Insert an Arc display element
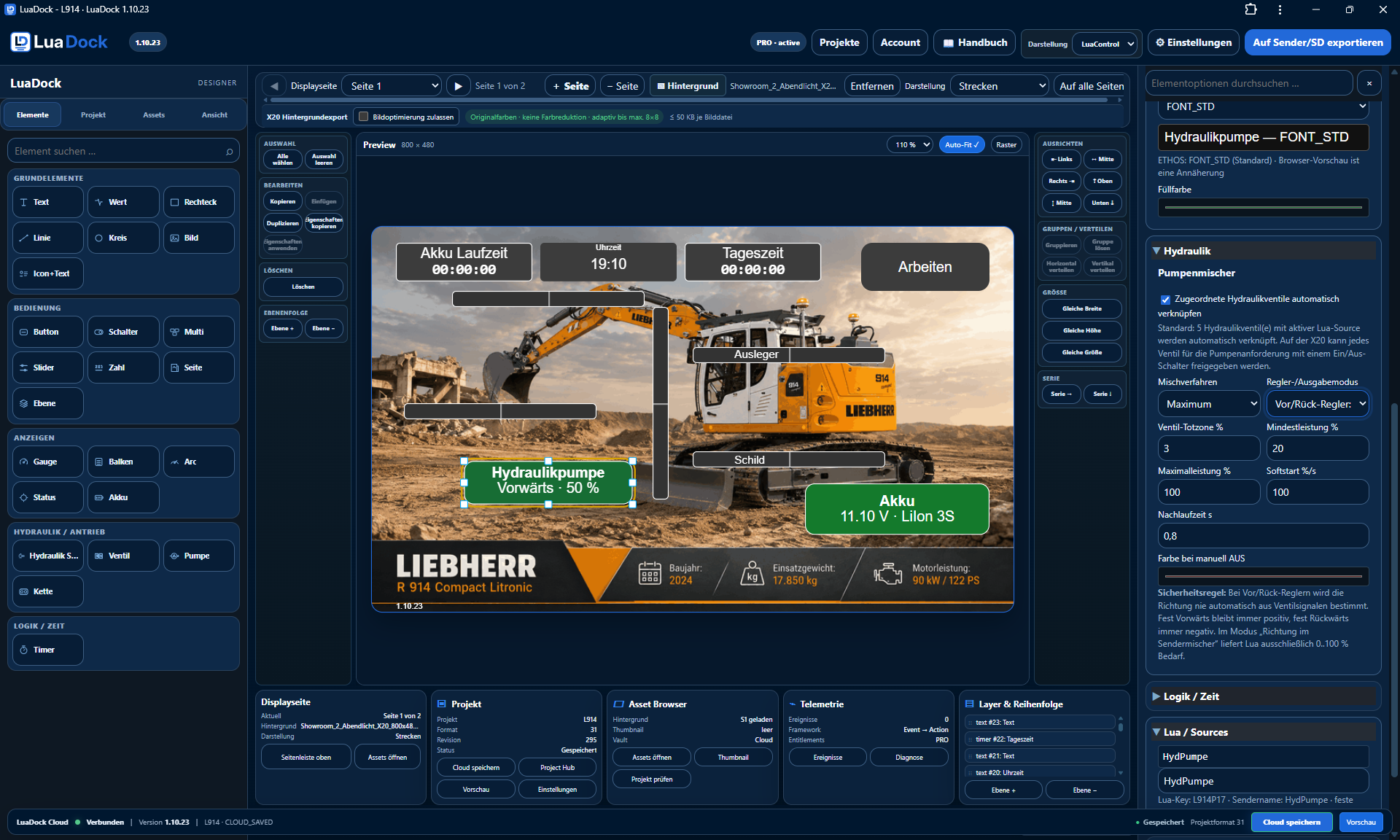Screen dimensions: 1400x840 [x=199, y=462]
